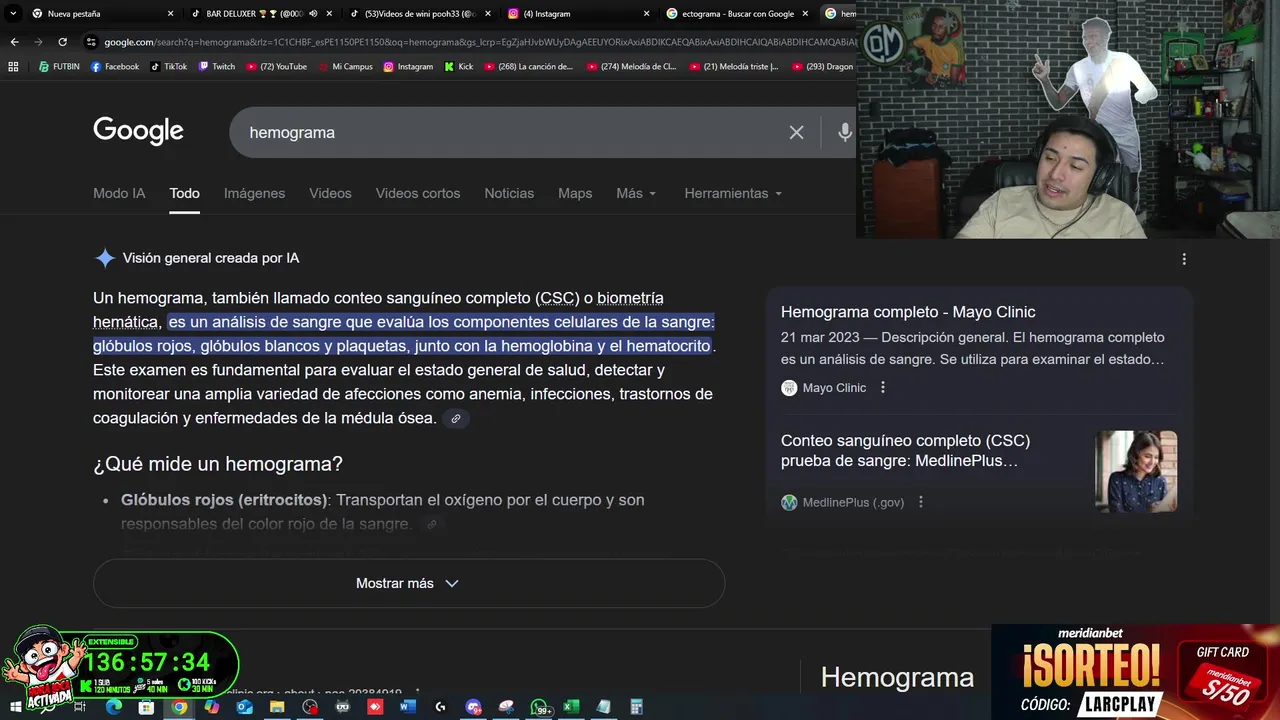Switch to the BAR DELUXER TikTok tab
Viewport: 1280px width, 720px height.
260,14
